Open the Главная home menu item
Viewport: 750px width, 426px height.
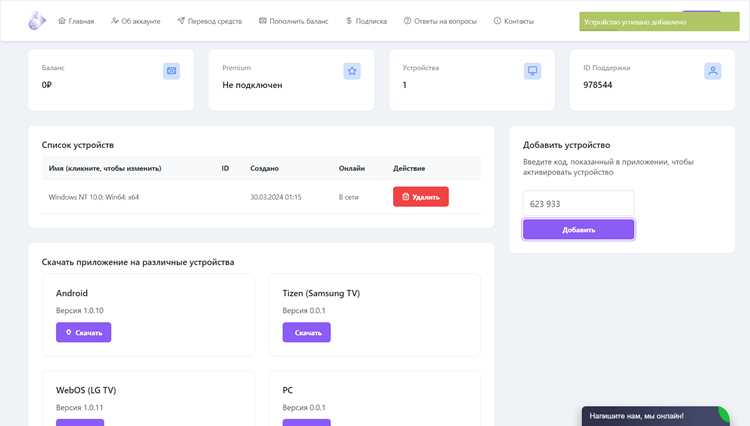pyautogui.click(x=76, y=21)
